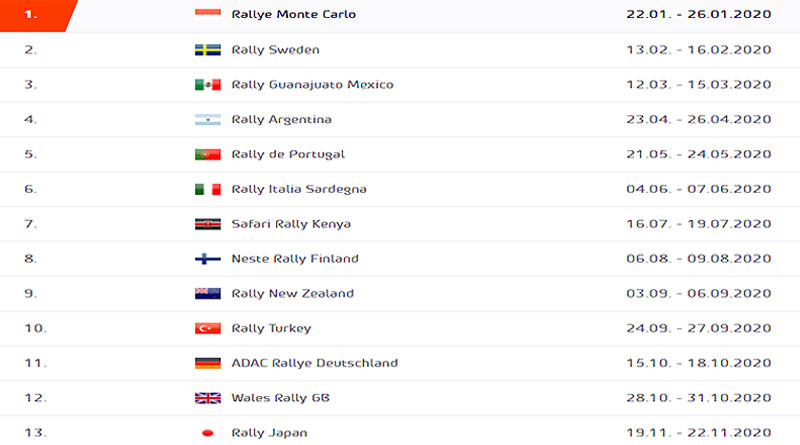Select the Mexico flag icon
The height and width of the screenshot is (445, 800).
(x=208, y=84)
